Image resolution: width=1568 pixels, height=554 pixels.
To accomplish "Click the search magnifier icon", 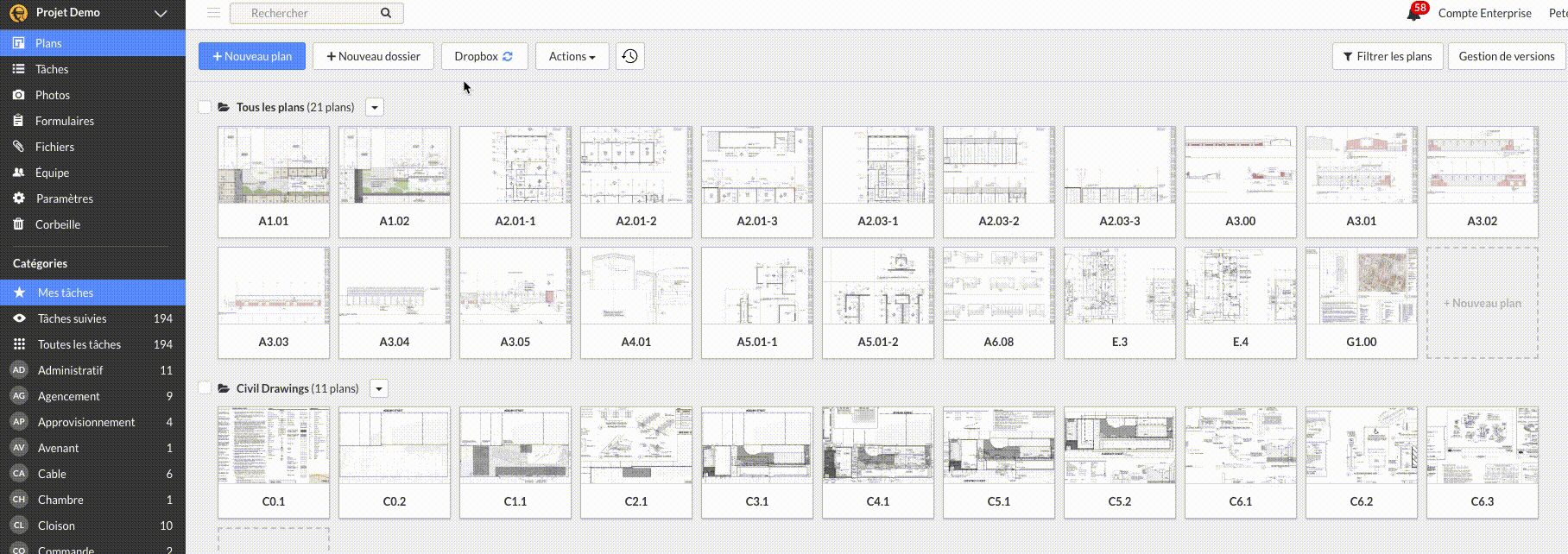I will tap(386, 13).
